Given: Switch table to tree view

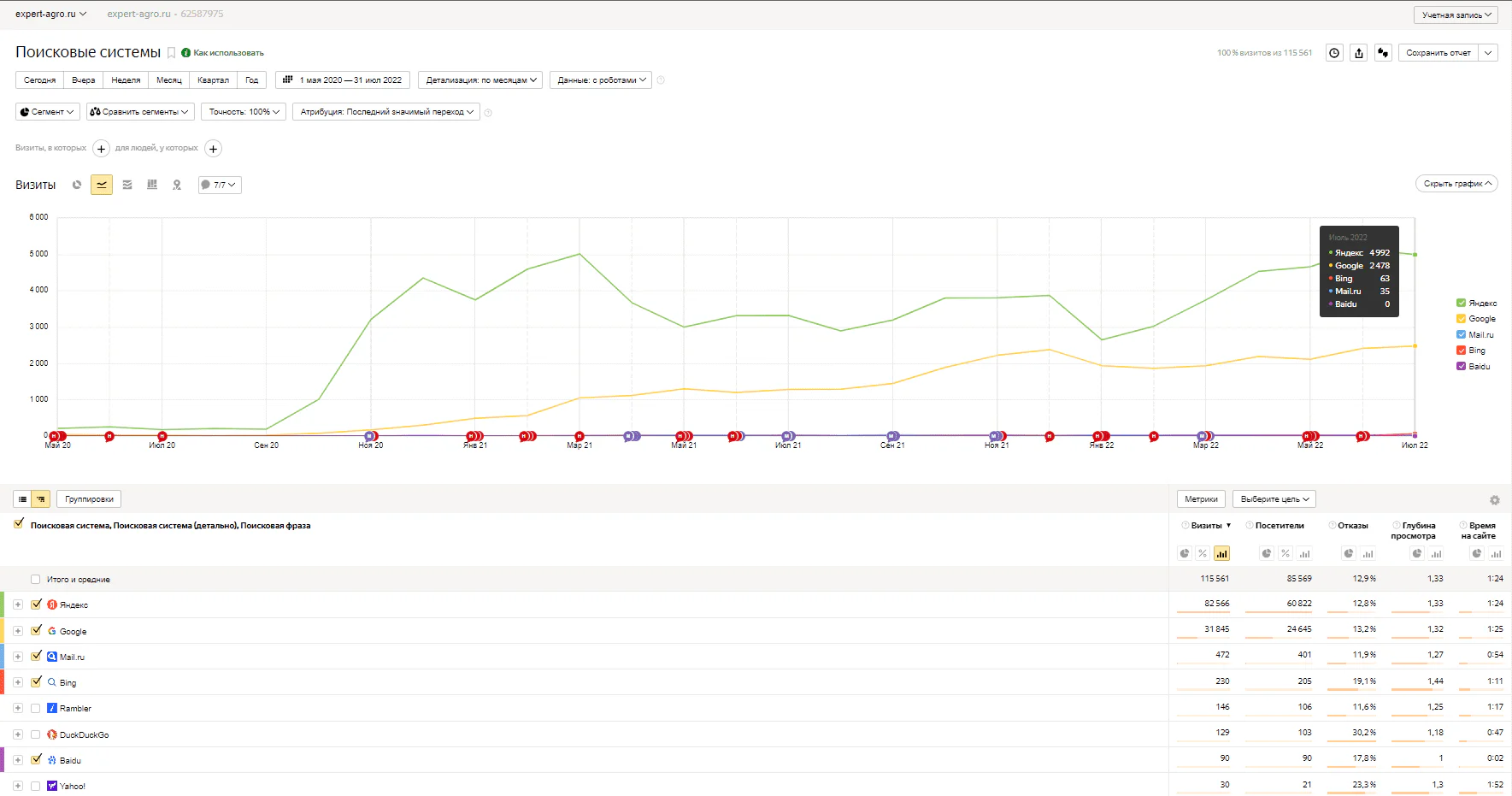Looking at the screenshot, I should (41, 499).
